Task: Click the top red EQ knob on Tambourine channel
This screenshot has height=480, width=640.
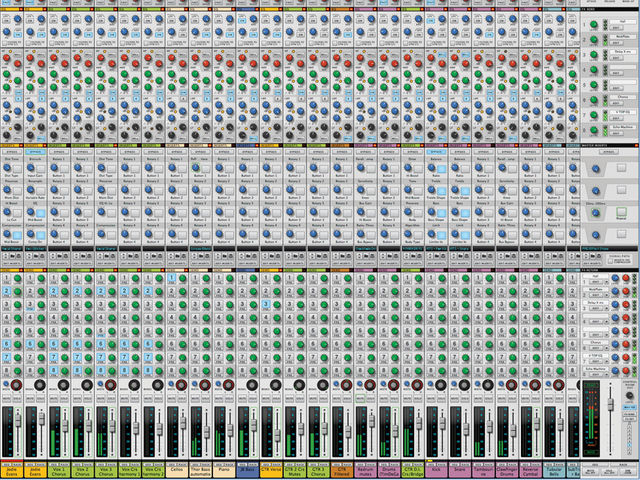Action: 478,58
